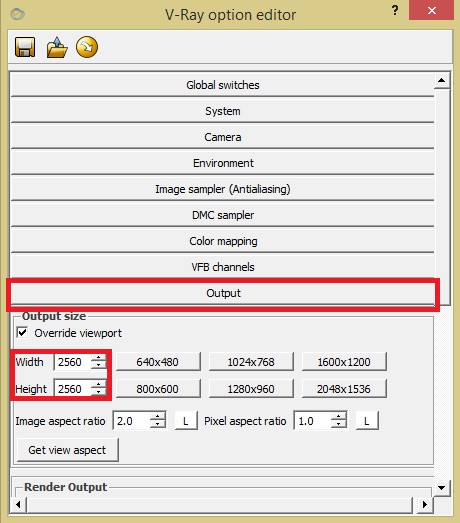Expand the Image sampler (Antialiasing) rollout
460x523 pixels.
tap(222, 189)
